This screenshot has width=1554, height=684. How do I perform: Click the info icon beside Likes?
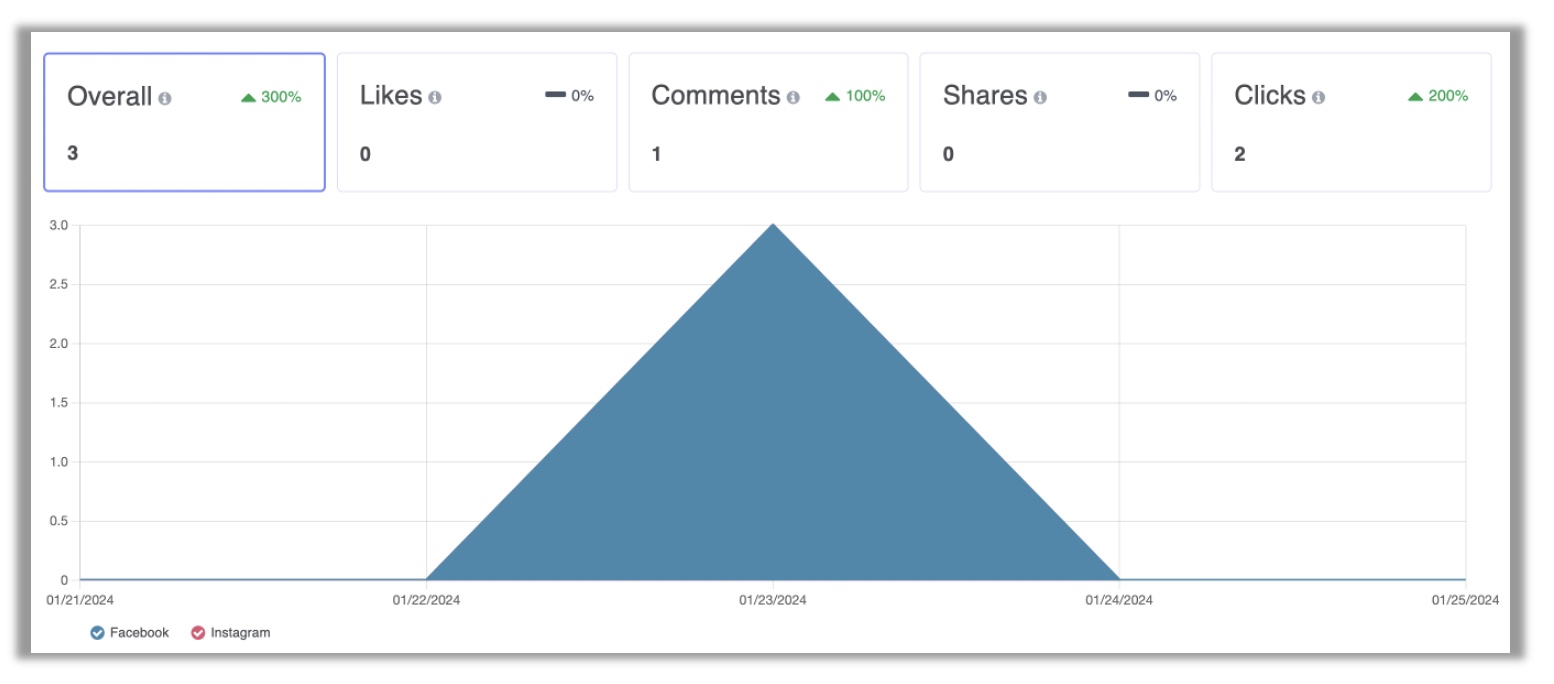[435, 98]
